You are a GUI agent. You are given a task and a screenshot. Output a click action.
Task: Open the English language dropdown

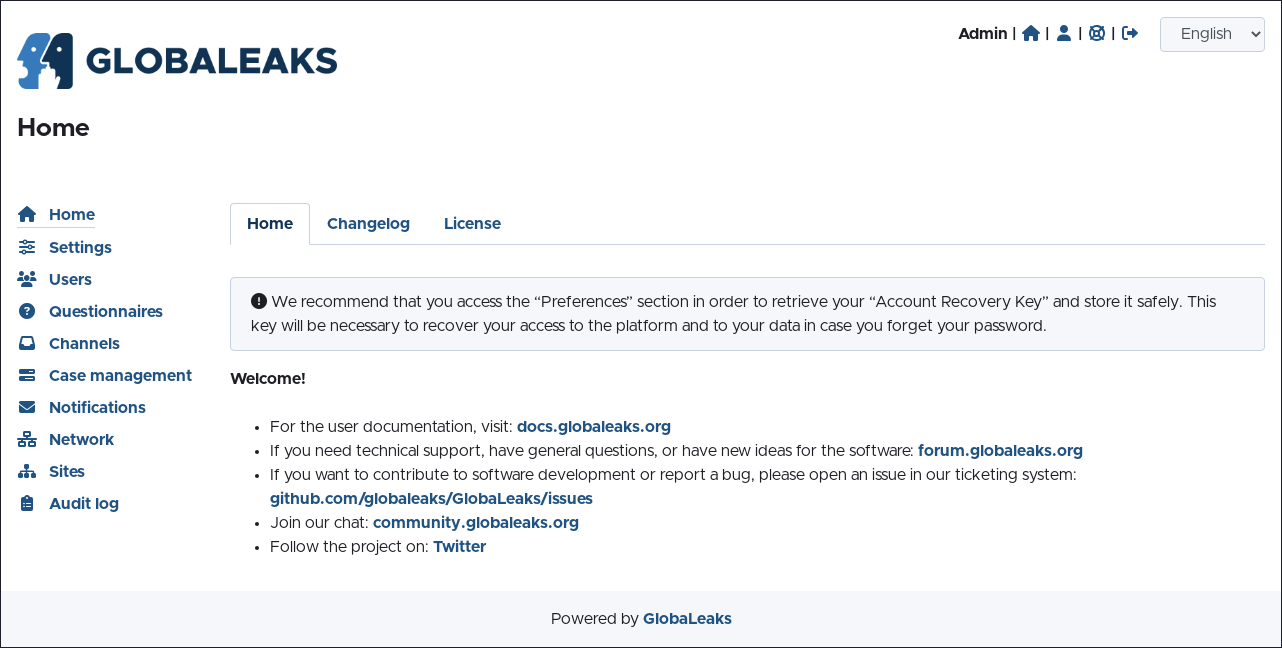pyautogui.click(x=1212, y=34)
